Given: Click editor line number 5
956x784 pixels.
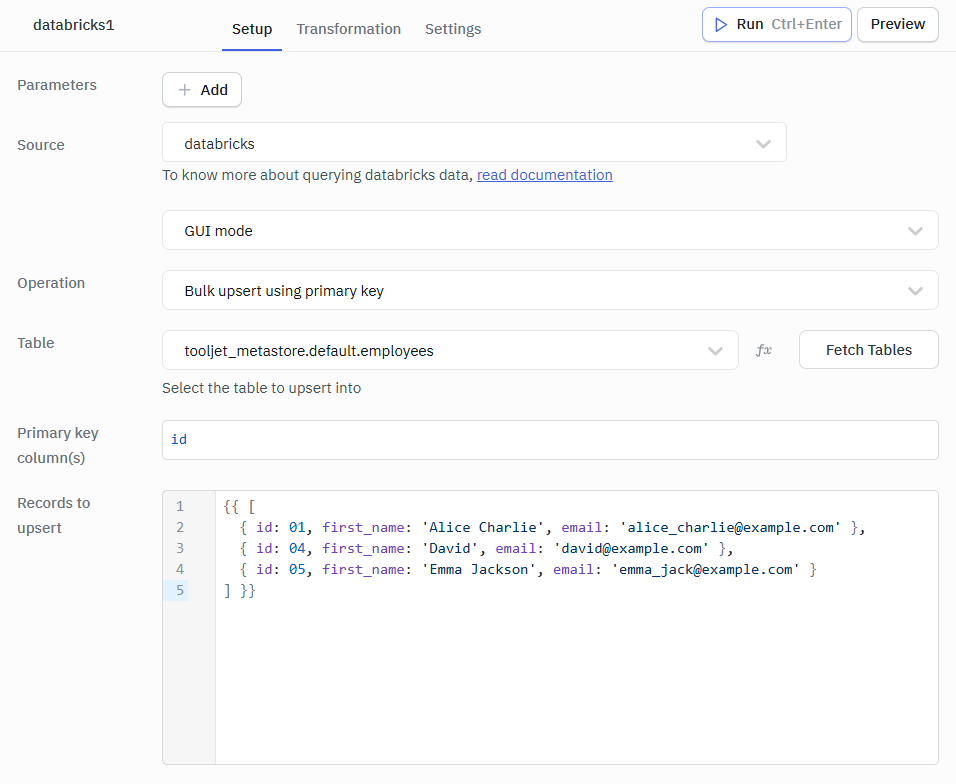Looking at the screenshot, I should 180,590.
